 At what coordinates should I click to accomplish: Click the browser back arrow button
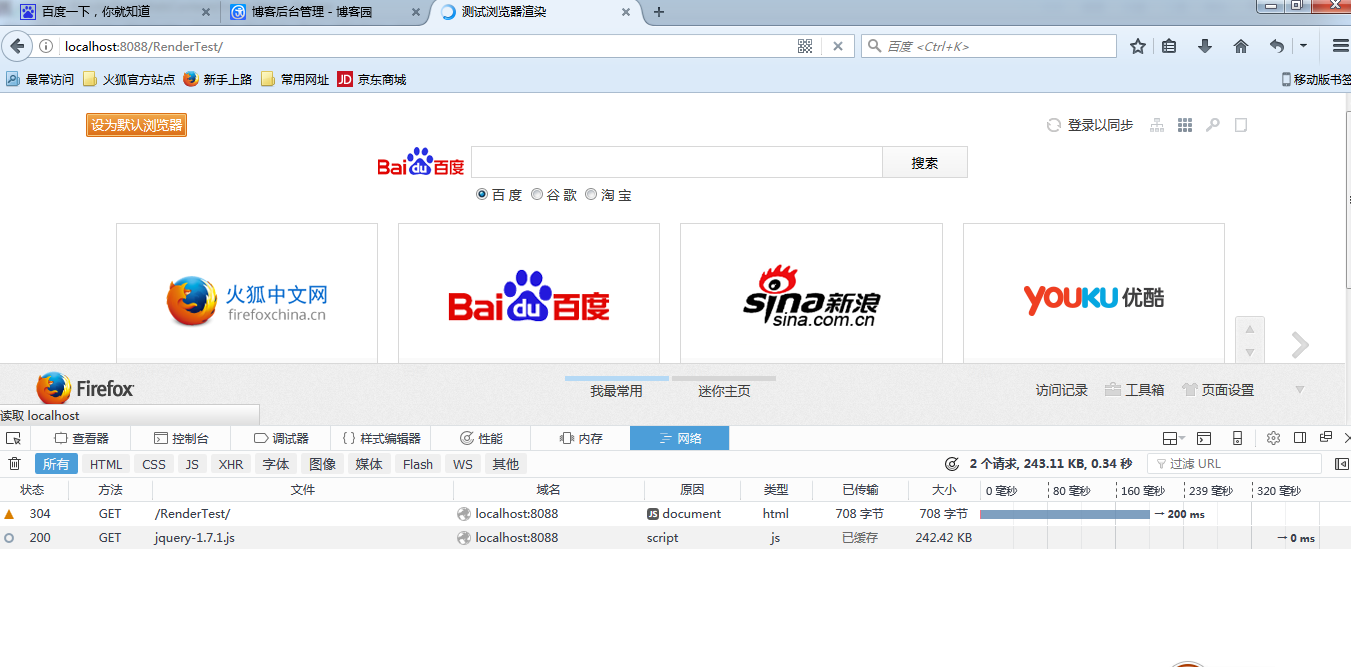(x=17, y=46)
